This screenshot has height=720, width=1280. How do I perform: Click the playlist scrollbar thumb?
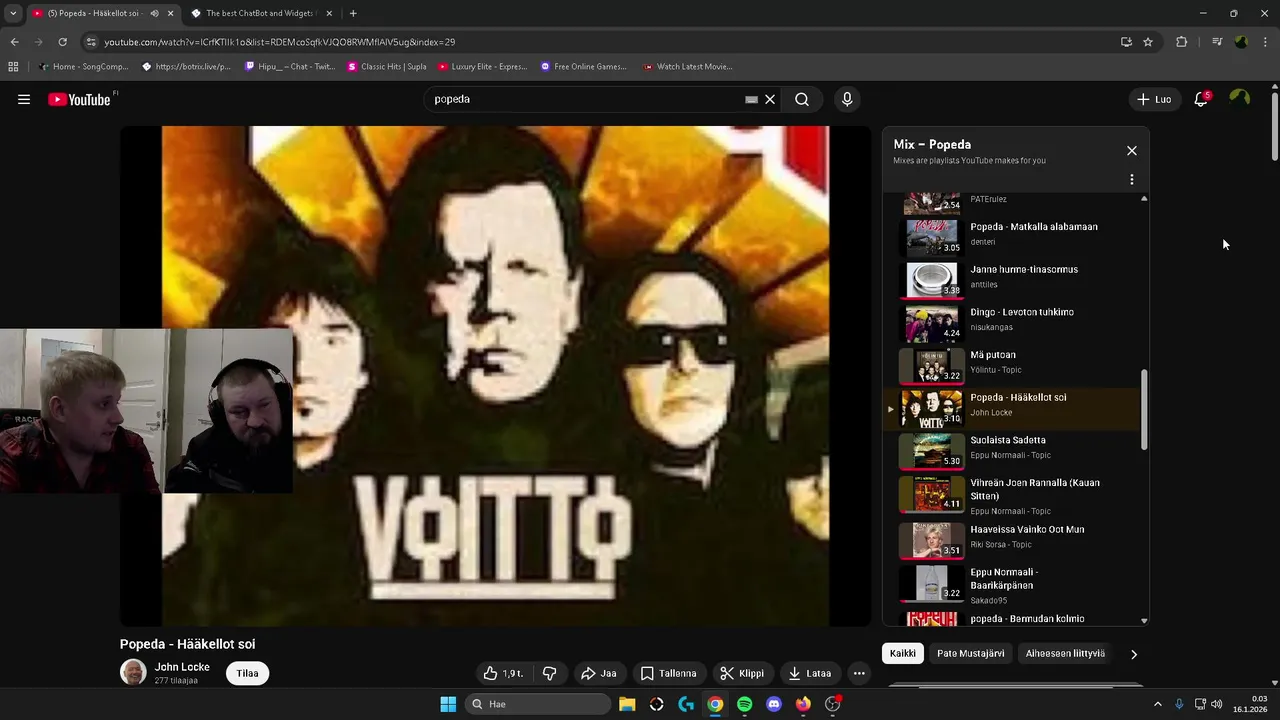pos(1144,409)
